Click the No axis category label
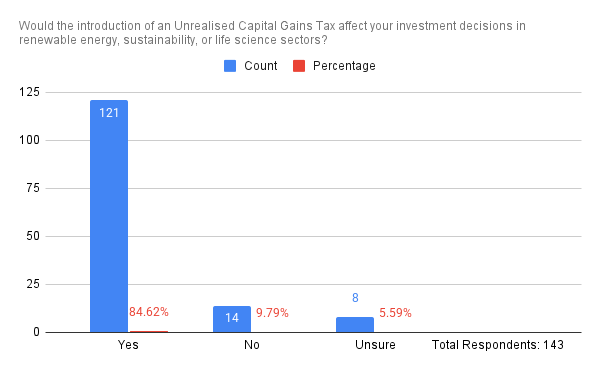The height and width of the screenshot is (371, 600). tap(251, 345)
